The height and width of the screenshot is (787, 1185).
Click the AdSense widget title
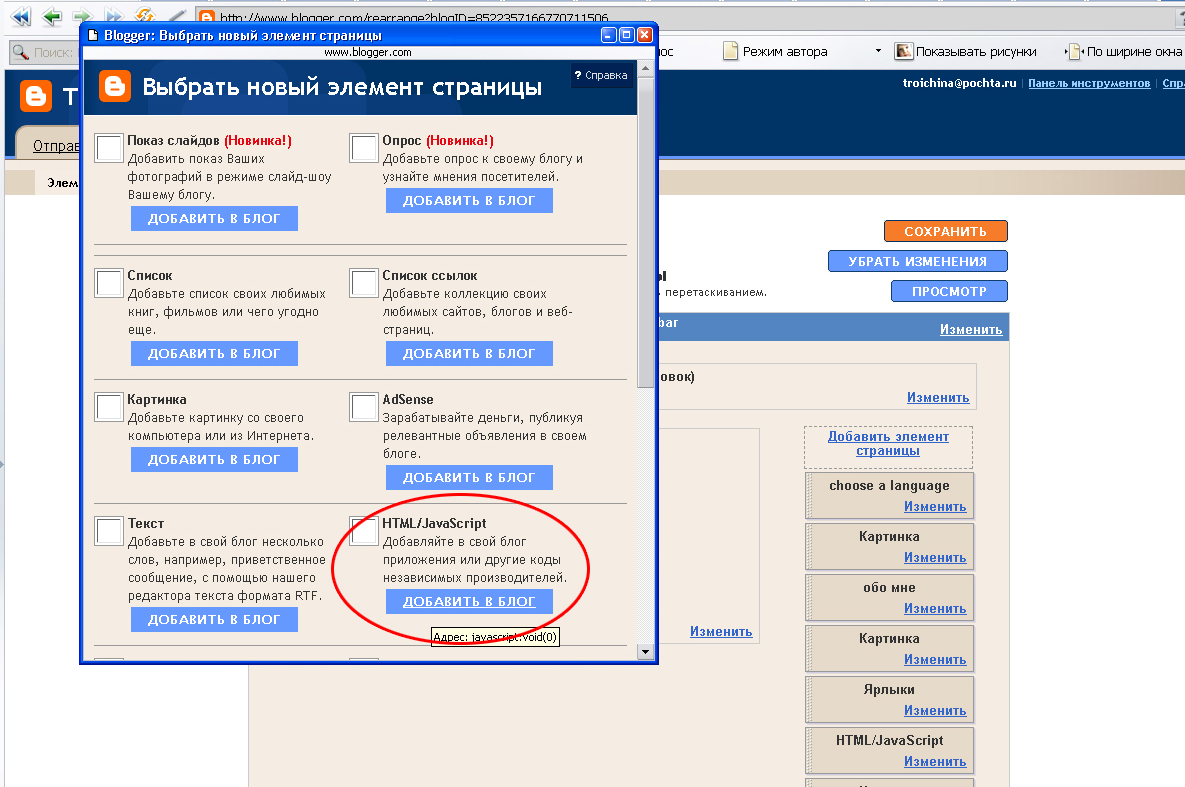[408, 399]
